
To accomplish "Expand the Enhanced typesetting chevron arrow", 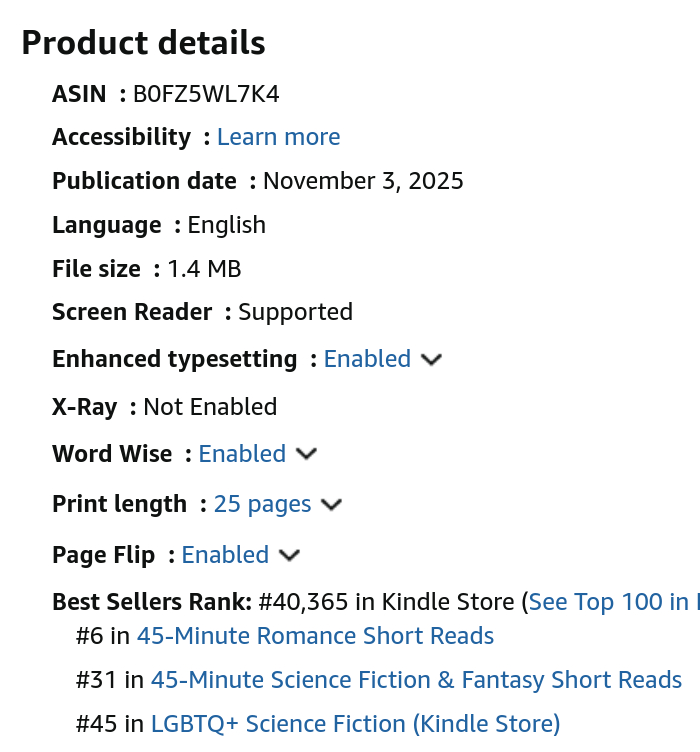I will 432,360.
